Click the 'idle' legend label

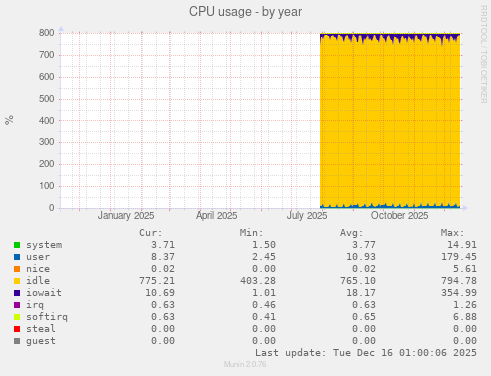[38, 281]
